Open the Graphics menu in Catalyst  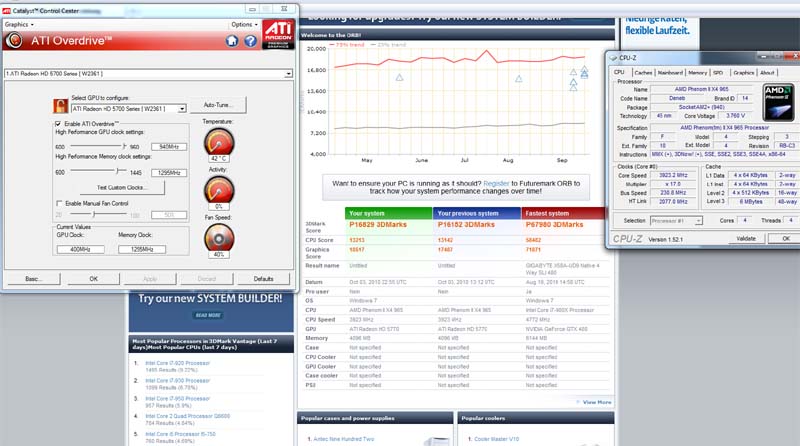19,24
